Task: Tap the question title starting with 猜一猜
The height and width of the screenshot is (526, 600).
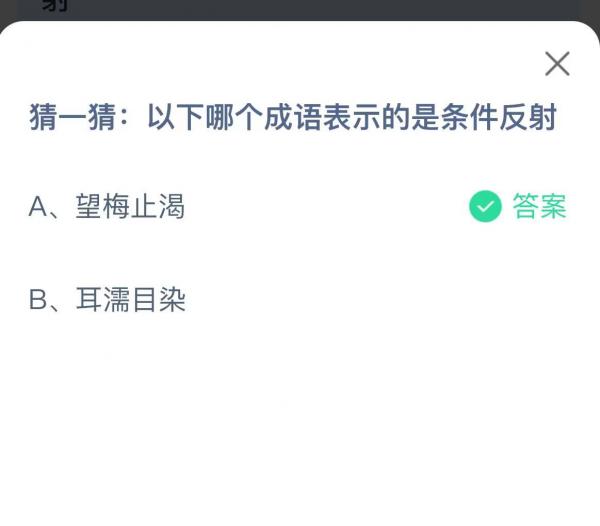Action: [293, 117]
